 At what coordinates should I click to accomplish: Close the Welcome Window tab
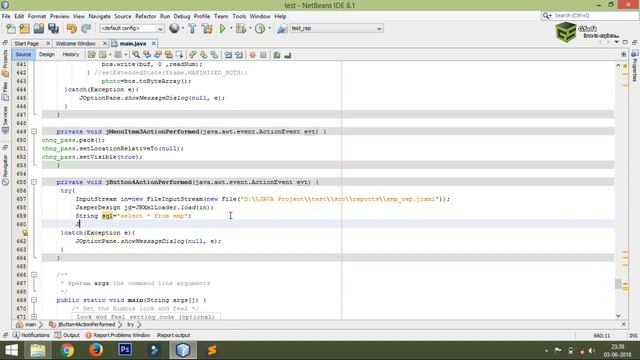click(x=105, y=43)
